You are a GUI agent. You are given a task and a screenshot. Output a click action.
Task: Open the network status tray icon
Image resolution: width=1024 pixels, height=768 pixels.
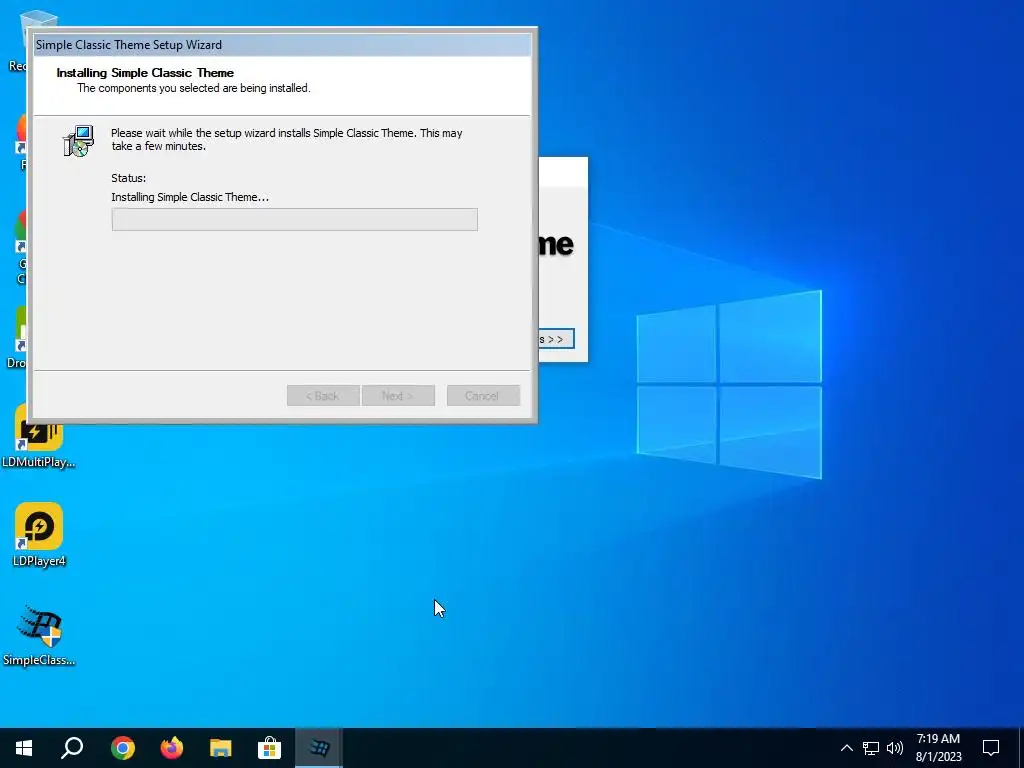pos(871,748)
